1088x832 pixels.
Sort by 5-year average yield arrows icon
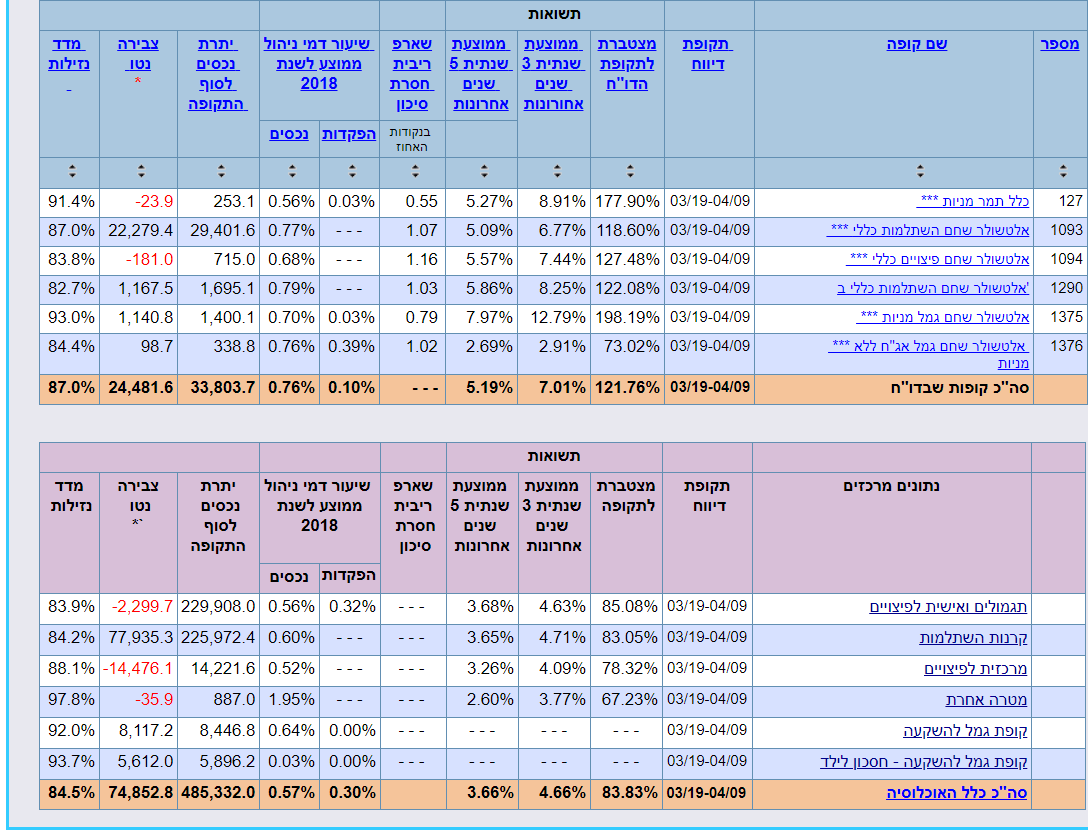484,171
